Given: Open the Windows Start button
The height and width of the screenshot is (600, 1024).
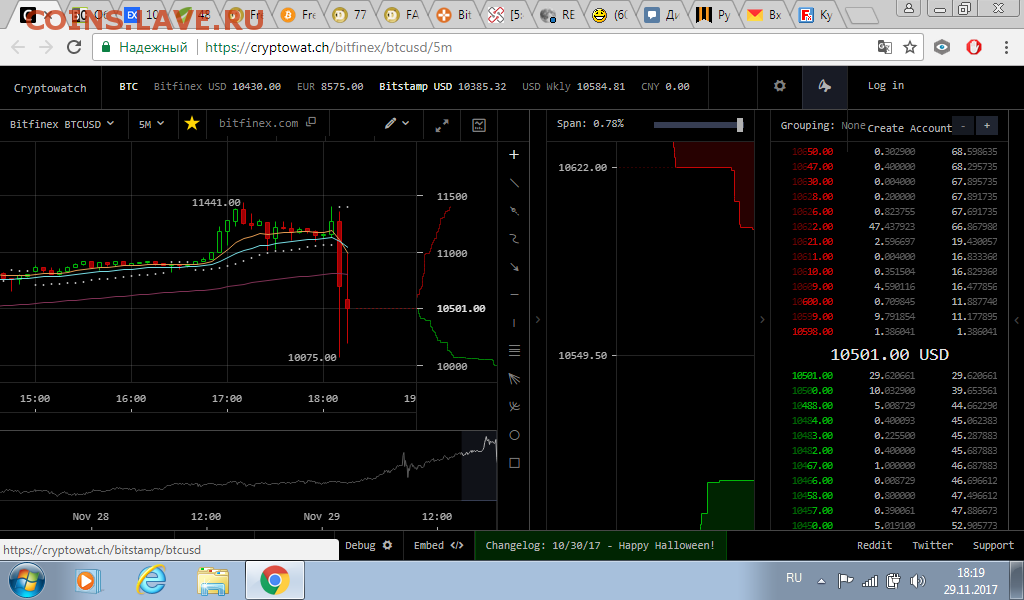Looking at the screenshot, I should (27, 580).
